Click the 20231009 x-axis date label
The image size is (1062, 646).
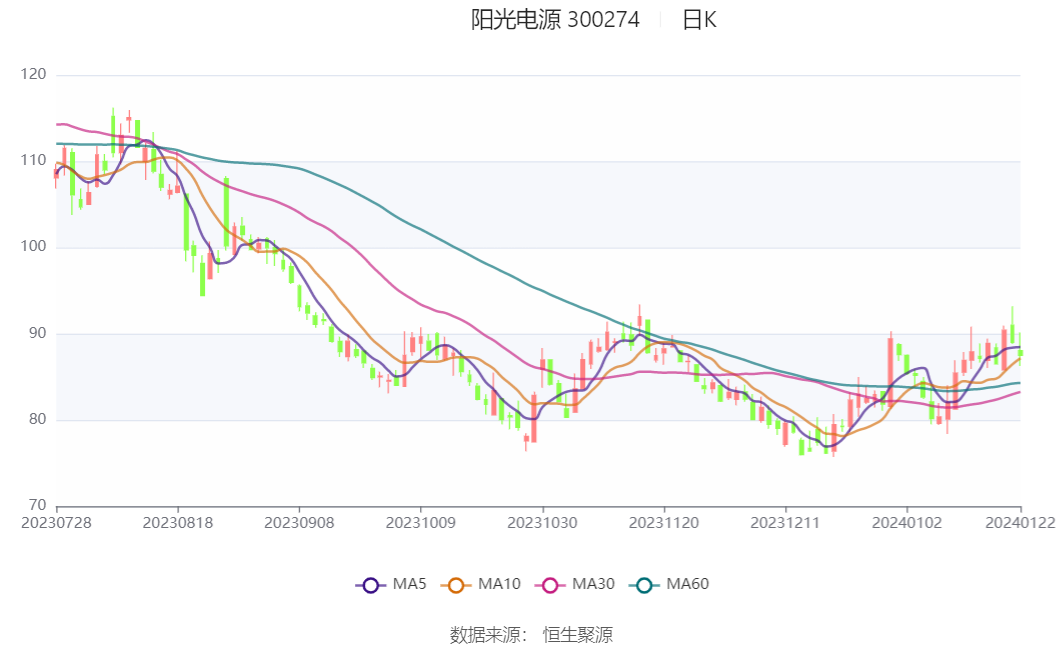coord(421,523)
